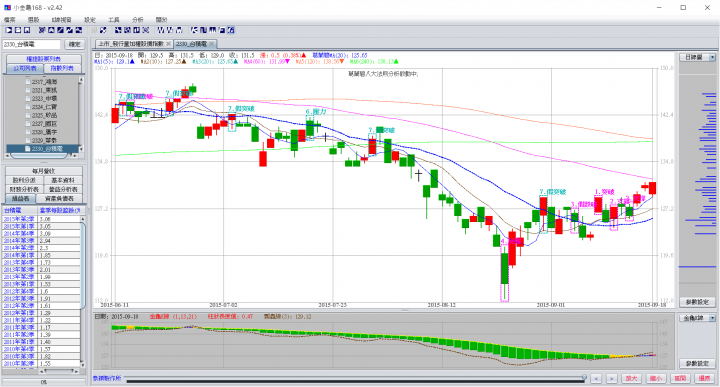Click first icon of last toolbar group
Image resolution: width=720 pixels, height=387 pixels.
click(x=194, y=30)
